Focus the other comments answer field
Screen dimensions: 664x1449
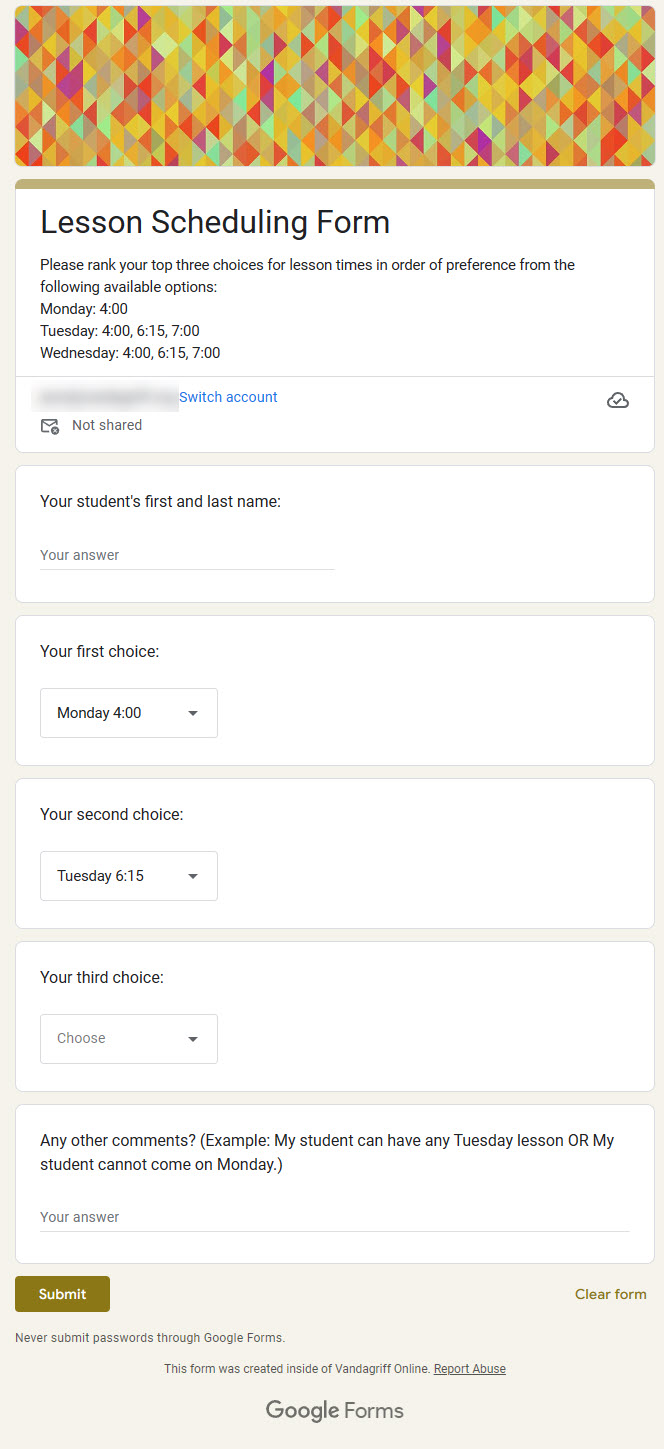point(334,1218)
